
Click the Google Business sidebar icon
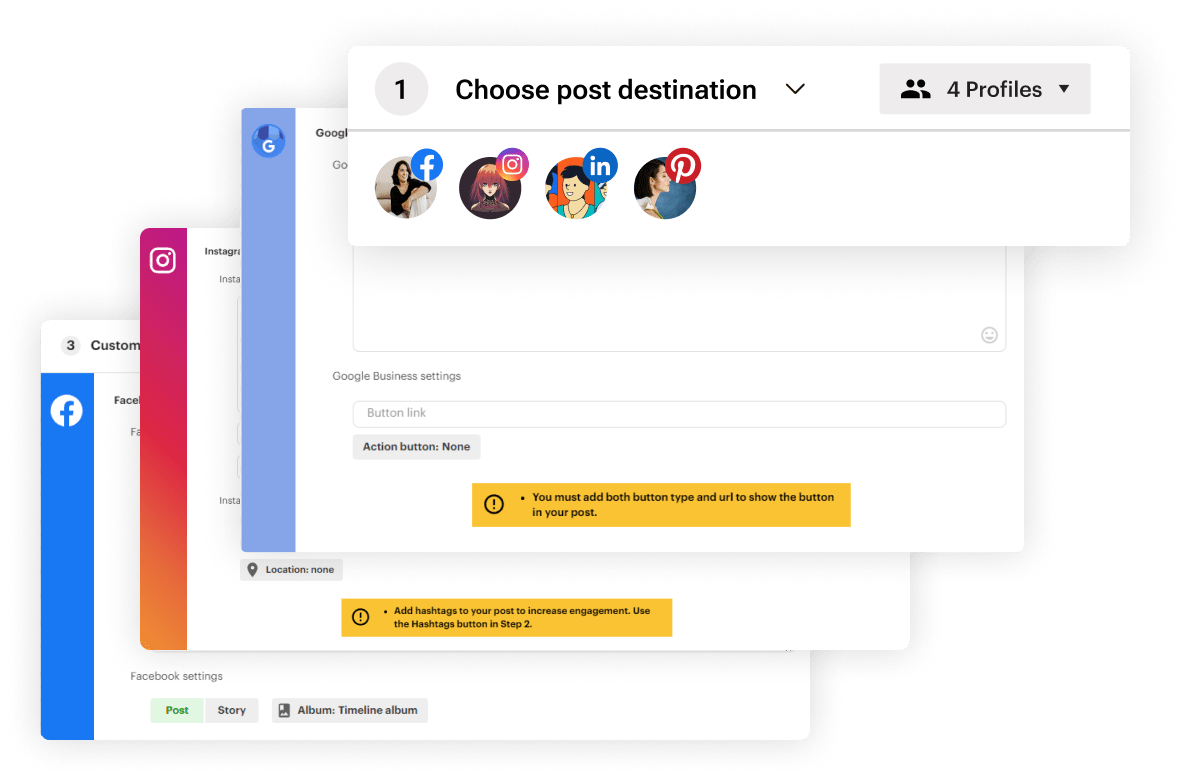click(268, 140)
